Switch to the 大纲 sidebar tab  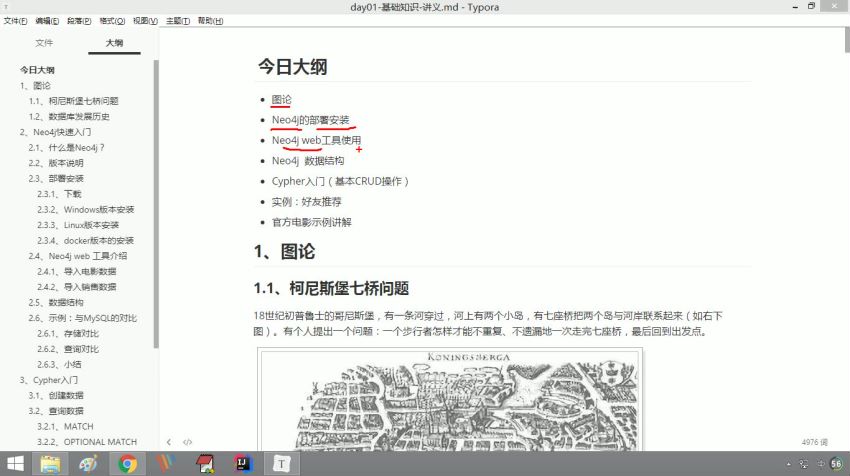[114, 43]
